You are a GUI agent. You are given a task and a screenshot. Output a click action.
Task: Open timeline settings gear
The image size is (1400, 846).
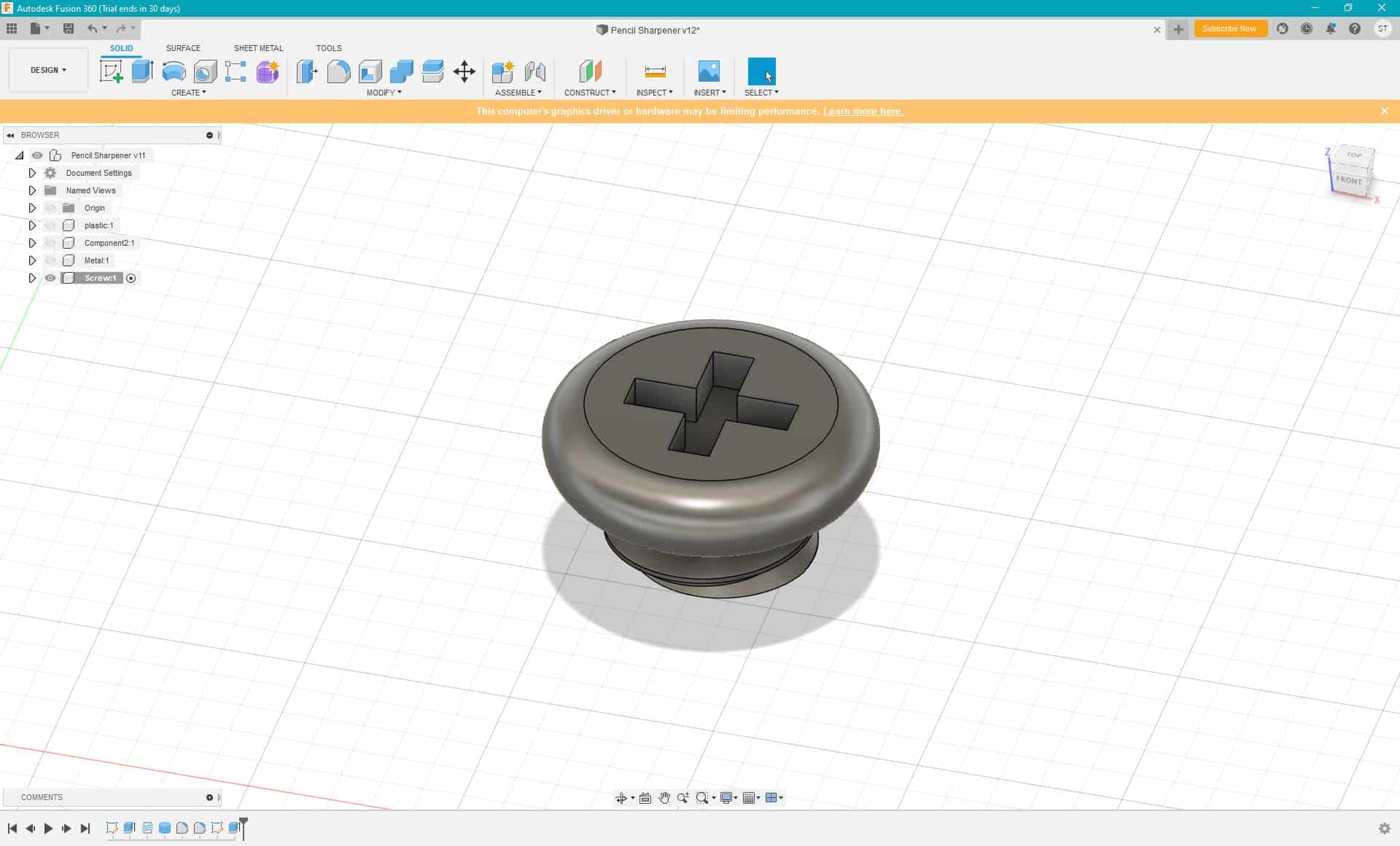coord(1384,828)
